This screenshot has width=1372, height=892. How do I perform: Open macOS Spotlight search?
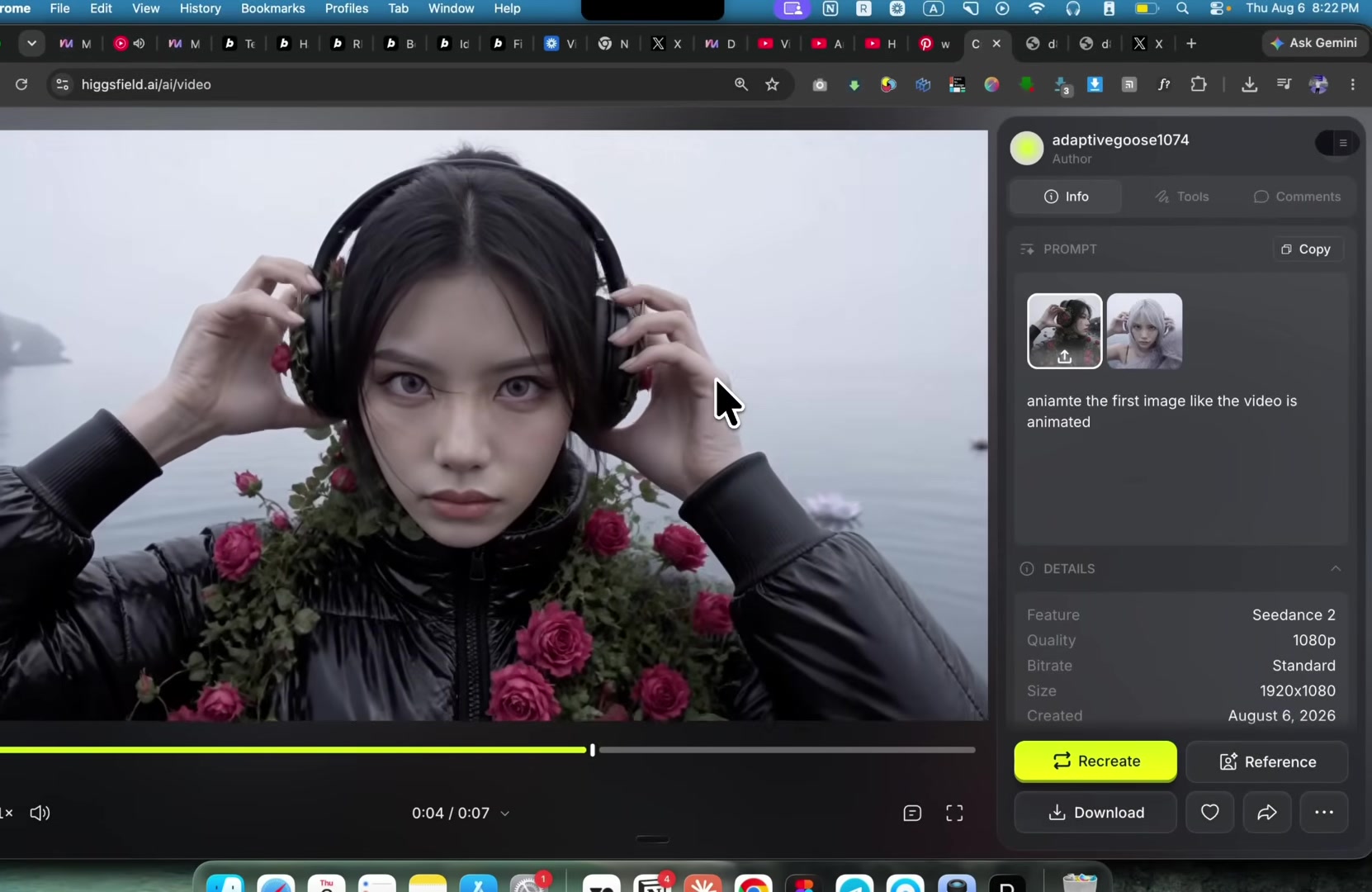click(x=1182, y=8)
